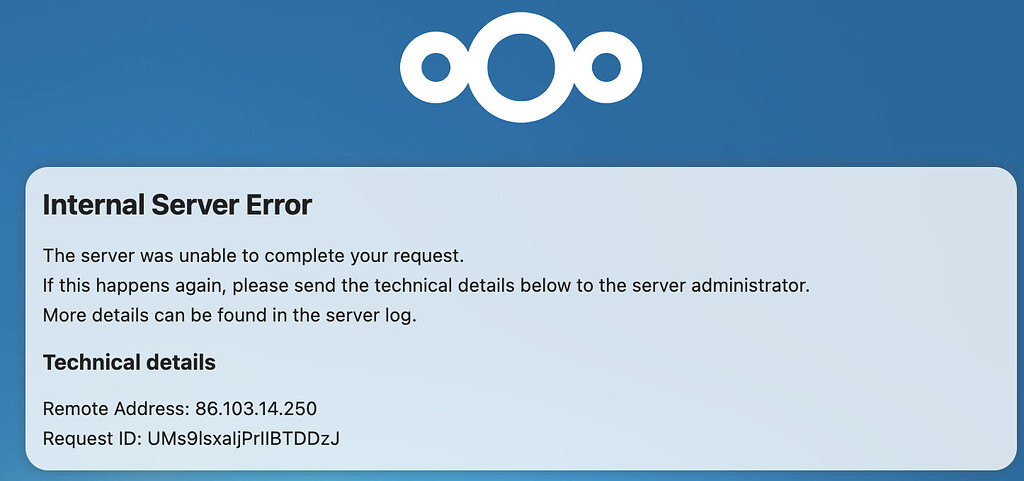This screenshot has width=1024, height=481.
Task: Select the Internal Server Error heading
Action: pos(177,205)
